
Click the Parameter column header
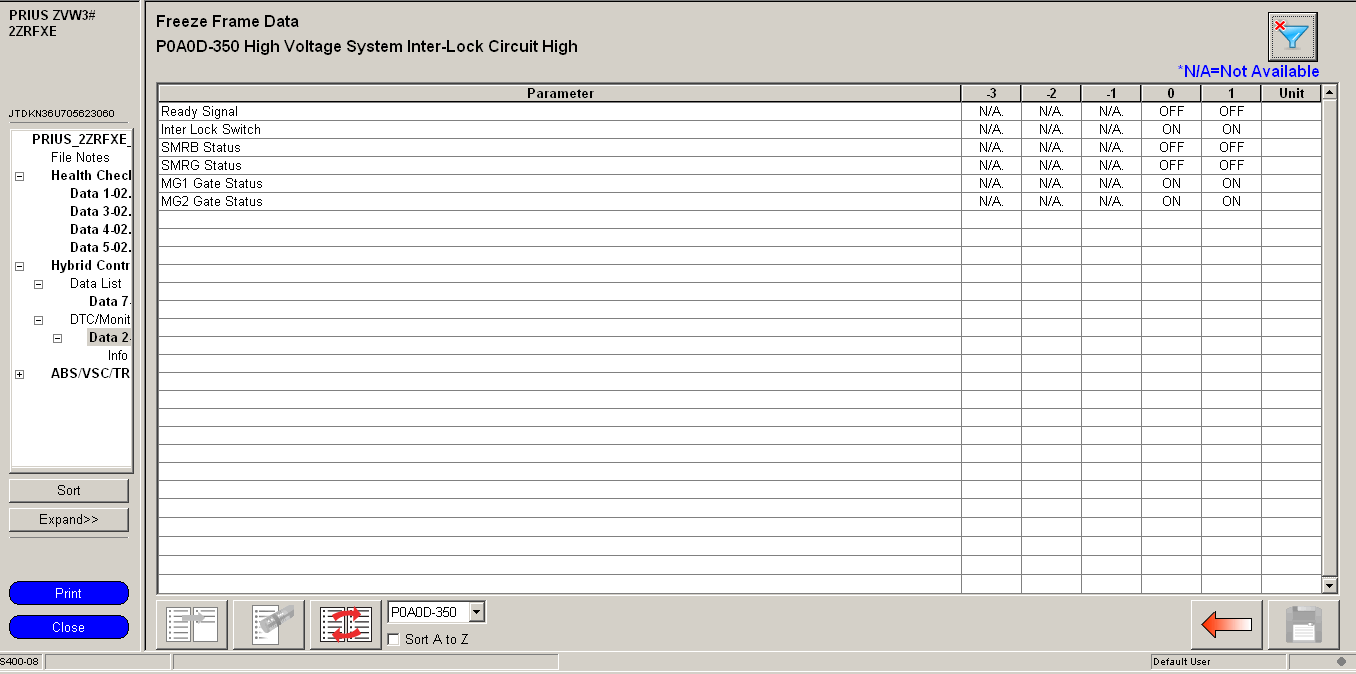click(560, 93)
